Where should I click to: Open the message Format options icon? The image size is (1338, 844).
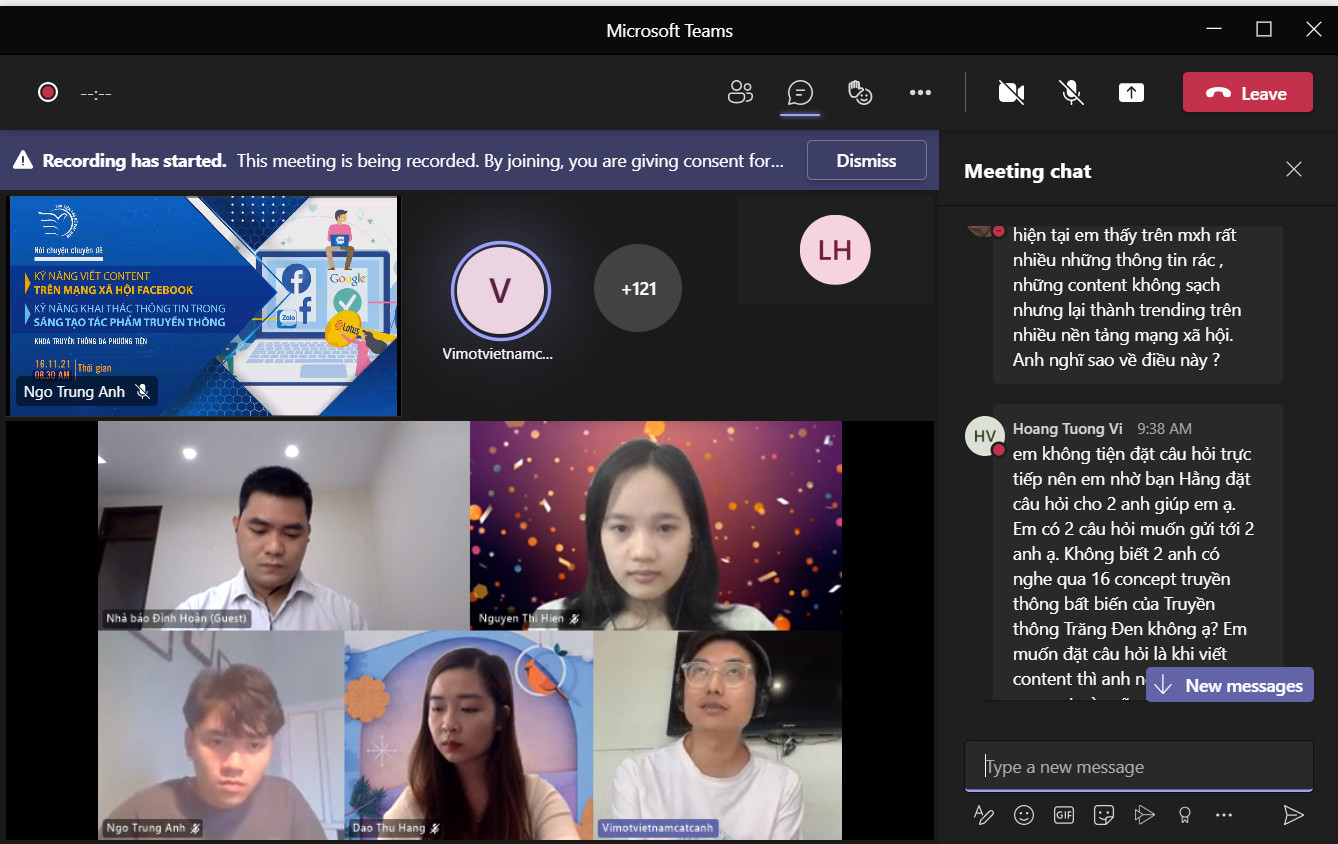click(x=984, y=815)
